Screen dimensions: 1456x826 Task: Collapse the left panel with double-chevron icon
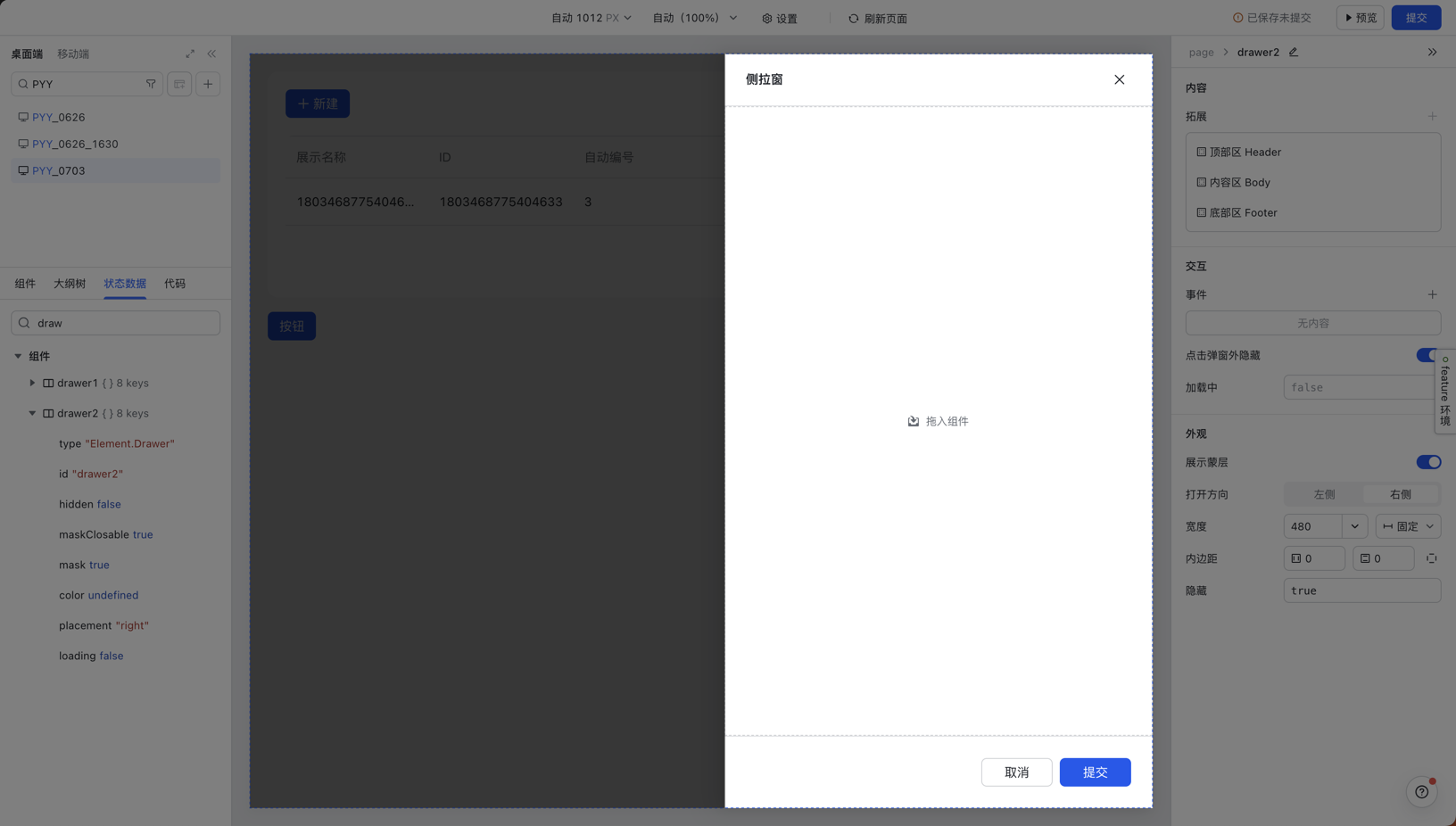click(211, 54)
